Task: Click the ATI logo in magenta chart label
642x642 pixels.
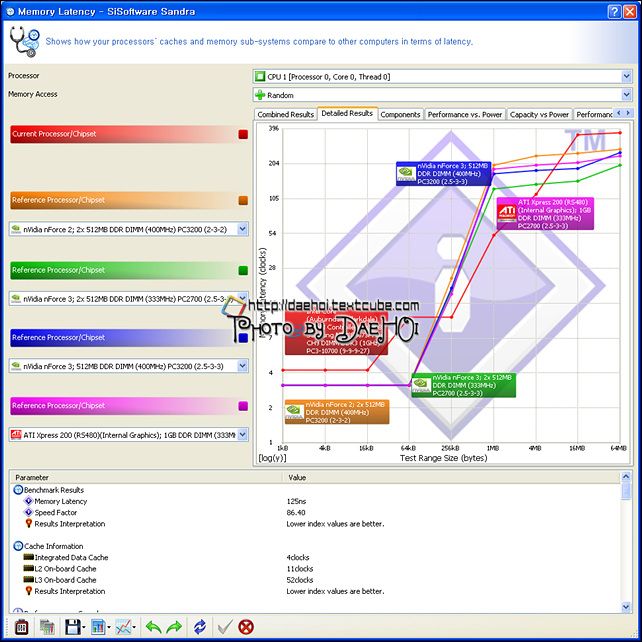Action: 506,213
